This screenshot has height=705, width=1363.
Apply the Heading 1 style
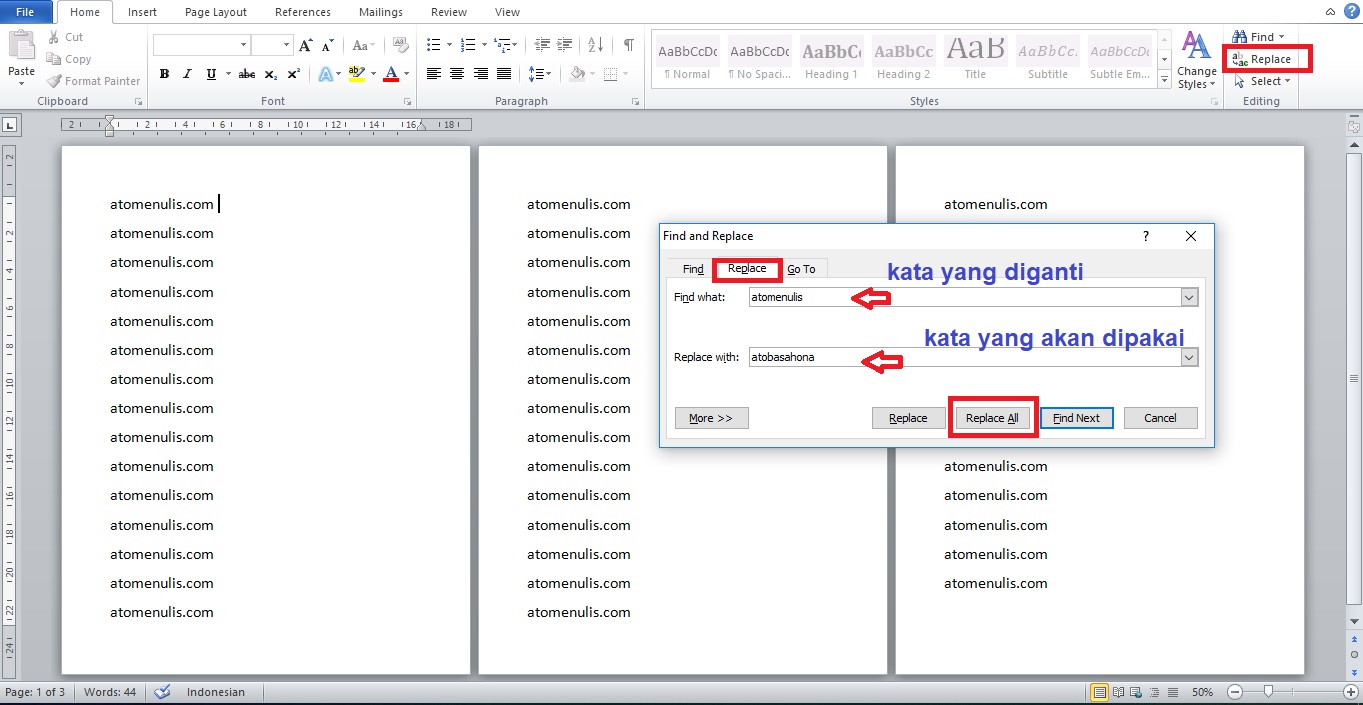pos(832,59)
